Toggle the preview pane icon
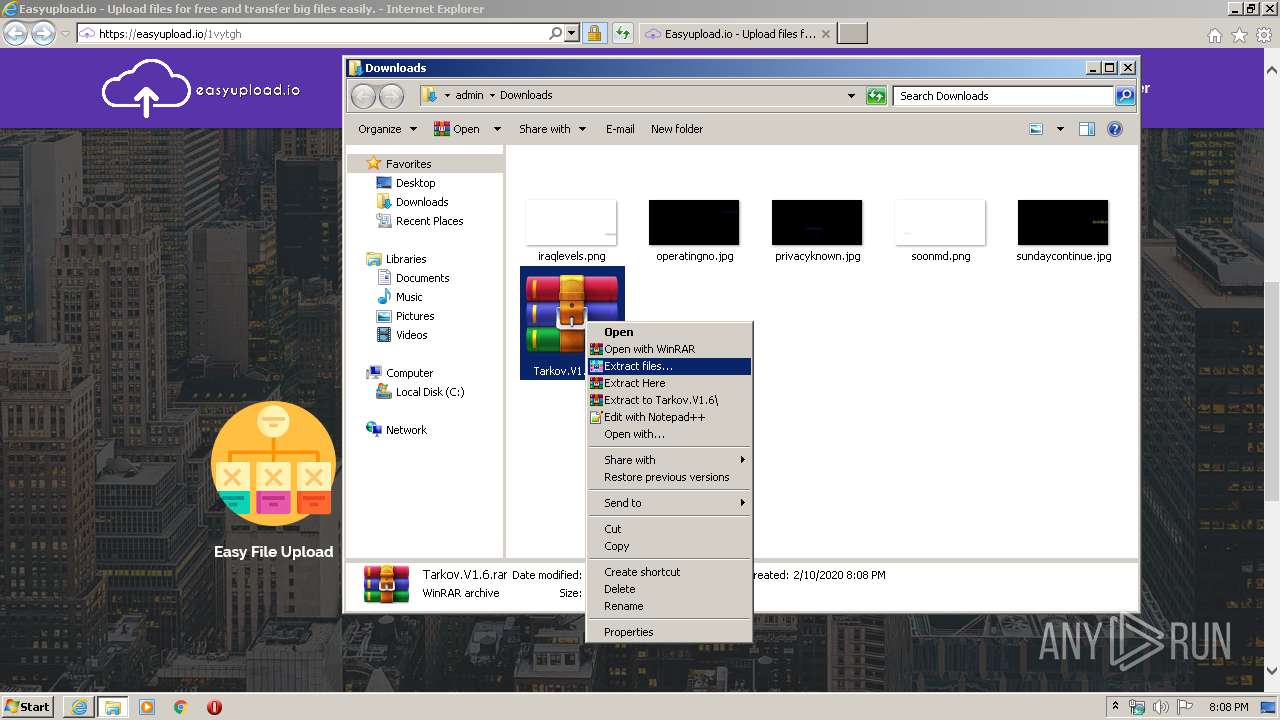Screen dimensions: 1280x720 coord(1087,129)
